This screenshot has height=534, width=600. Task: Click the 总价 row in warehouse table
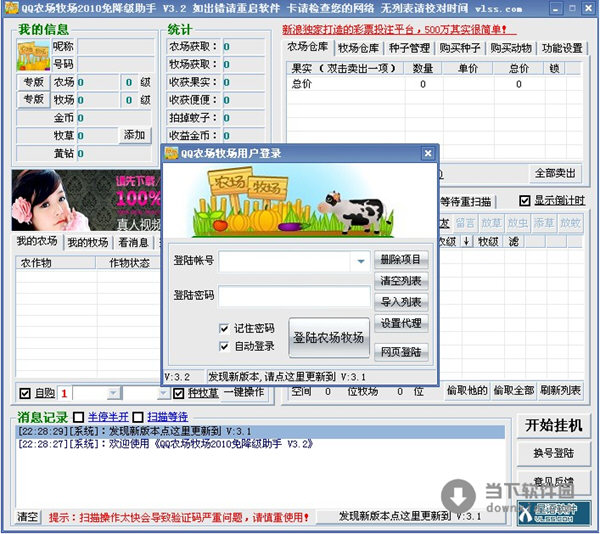tap(435, 84)
